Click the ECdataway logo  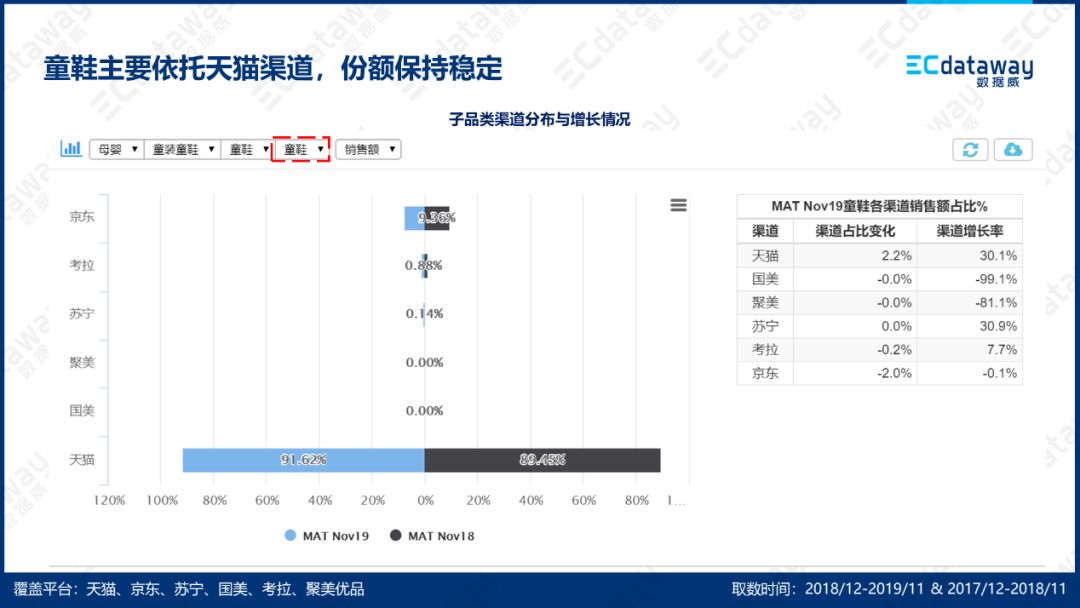pos(969,70)
